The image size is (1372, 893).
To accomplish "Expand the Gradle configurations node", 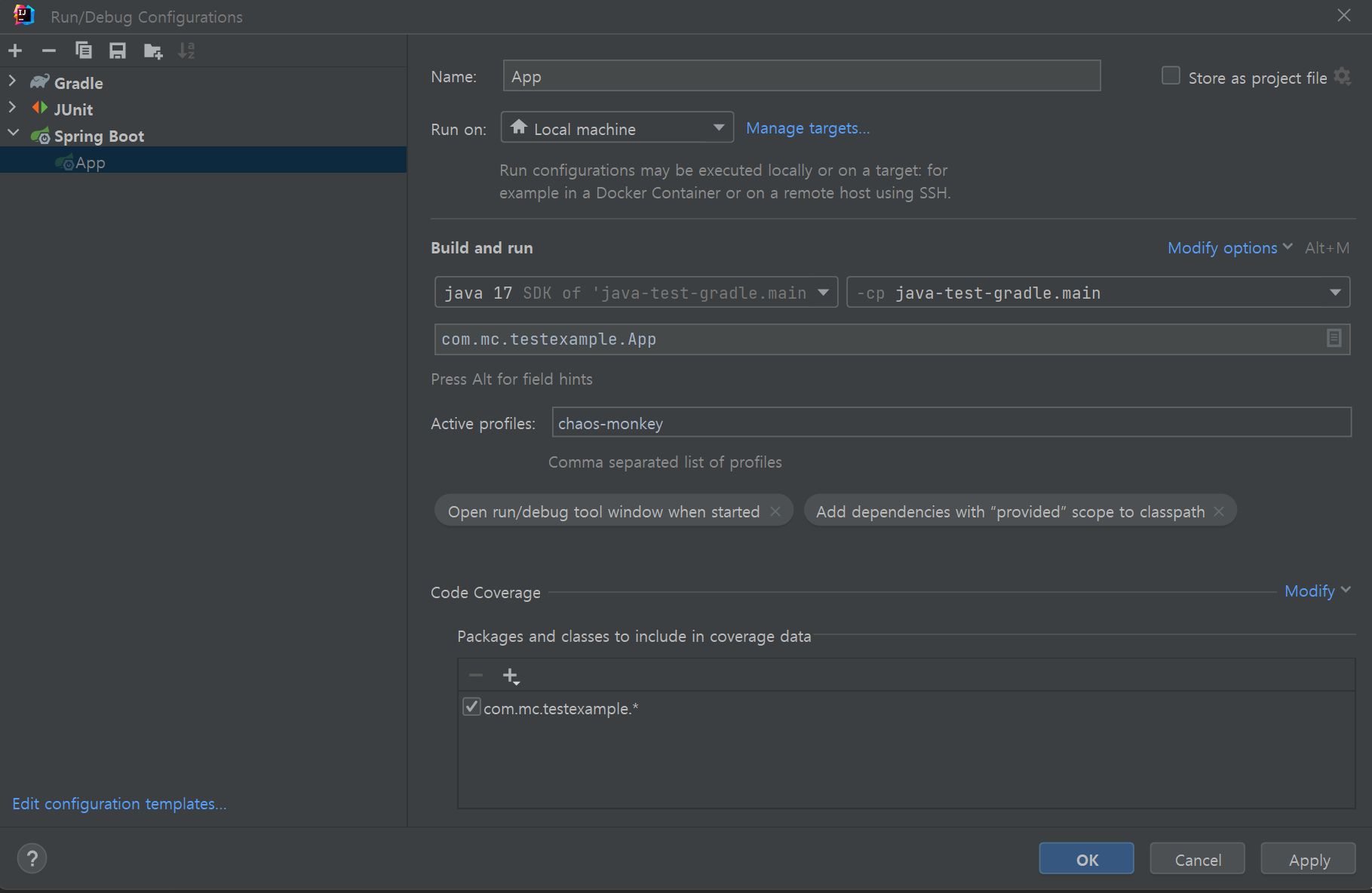I will tap(13, 81).
